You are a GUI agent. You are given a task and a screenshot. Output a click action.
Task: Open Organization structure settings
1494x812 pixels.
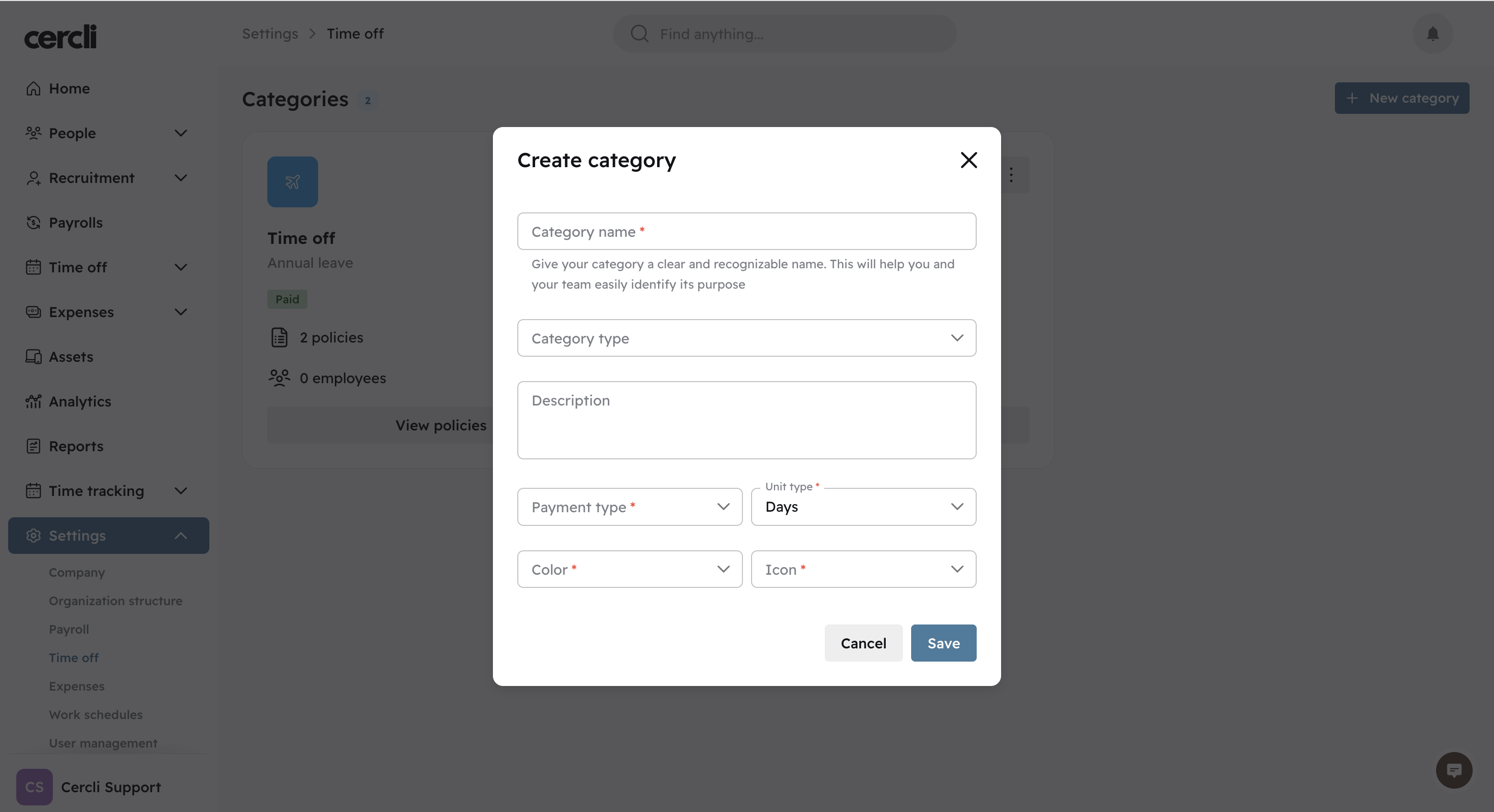115,601
